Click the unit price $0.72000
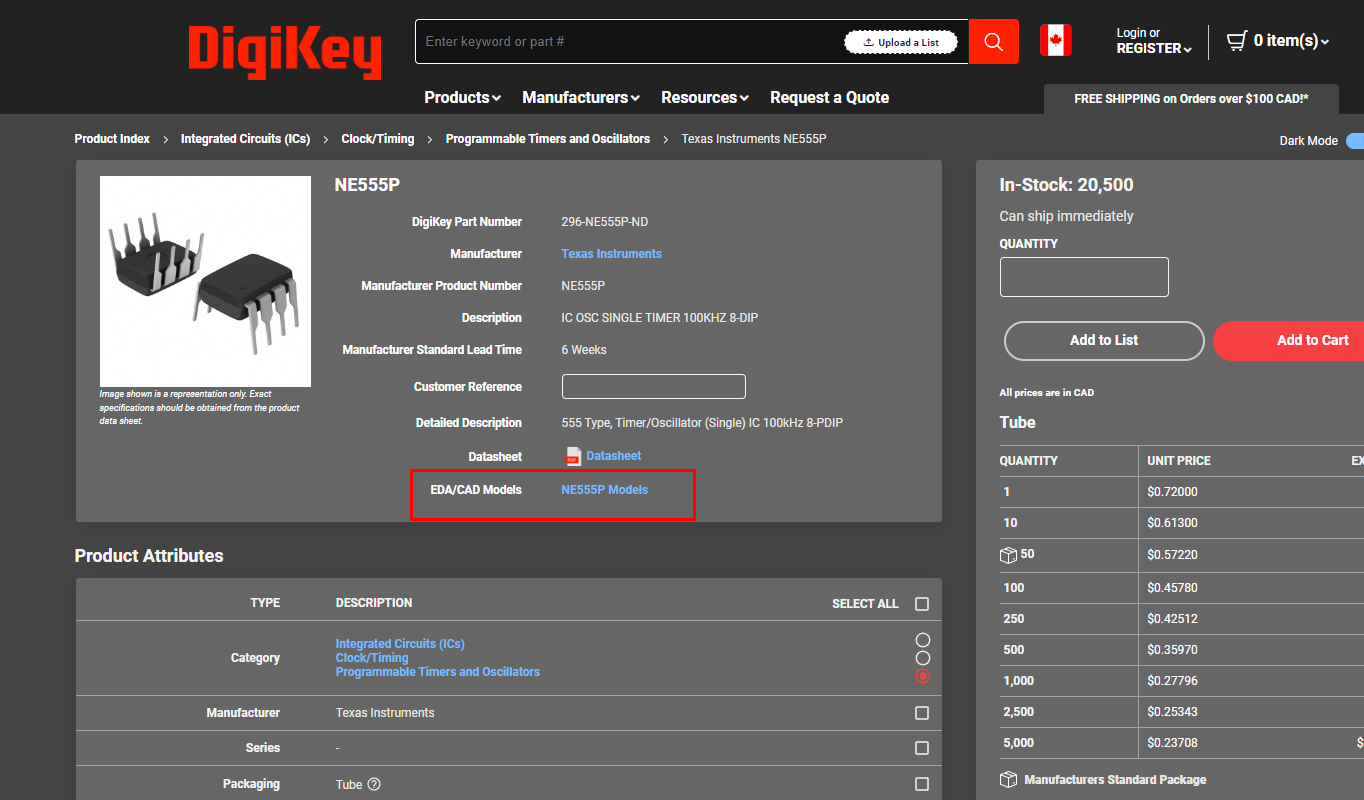Viewport: 1364px width, 800px height. [1172, 492]
